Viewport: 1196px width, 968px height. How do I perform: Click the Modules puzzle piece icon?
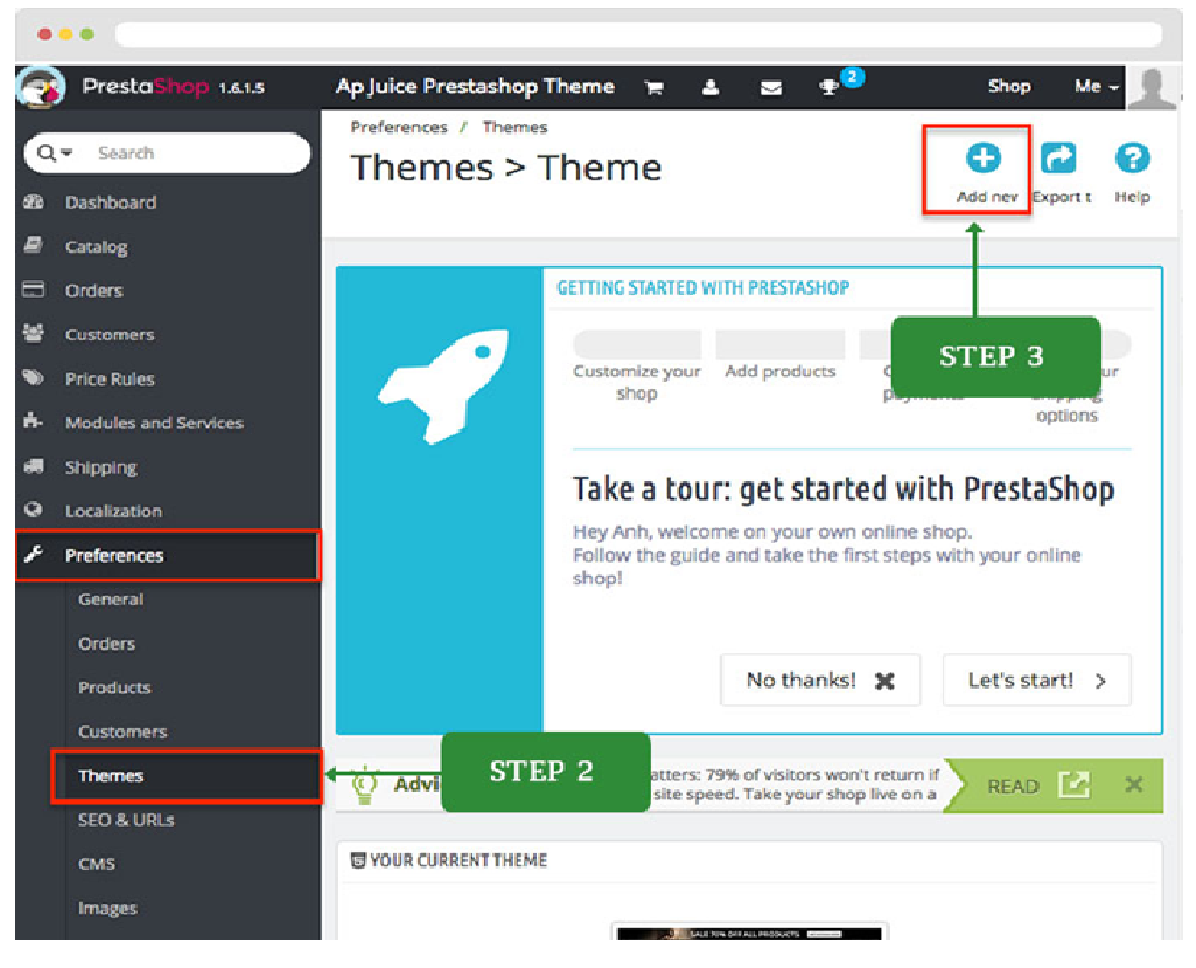click(33, 421)
